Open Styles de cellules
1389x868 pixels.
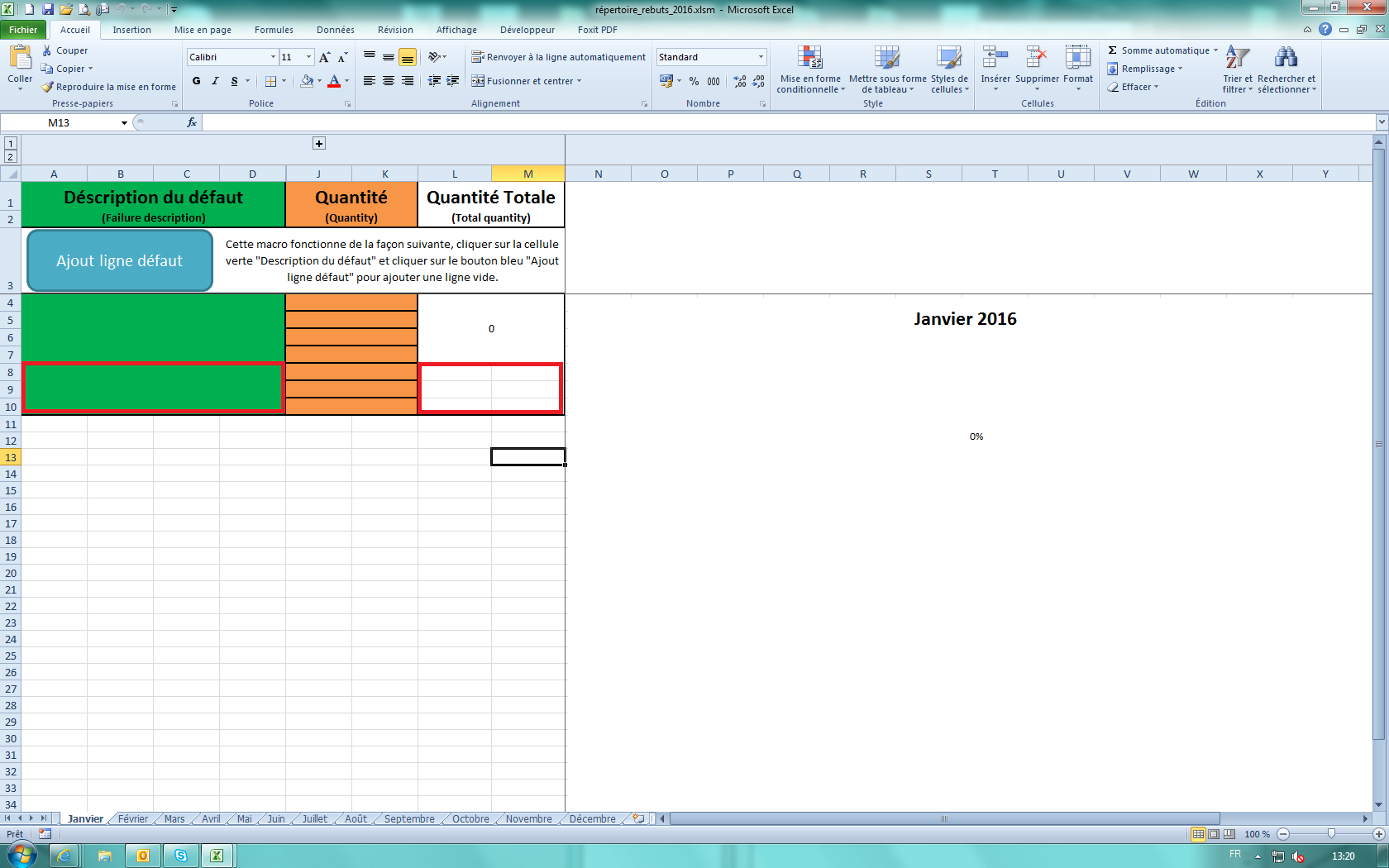(949, 69)
